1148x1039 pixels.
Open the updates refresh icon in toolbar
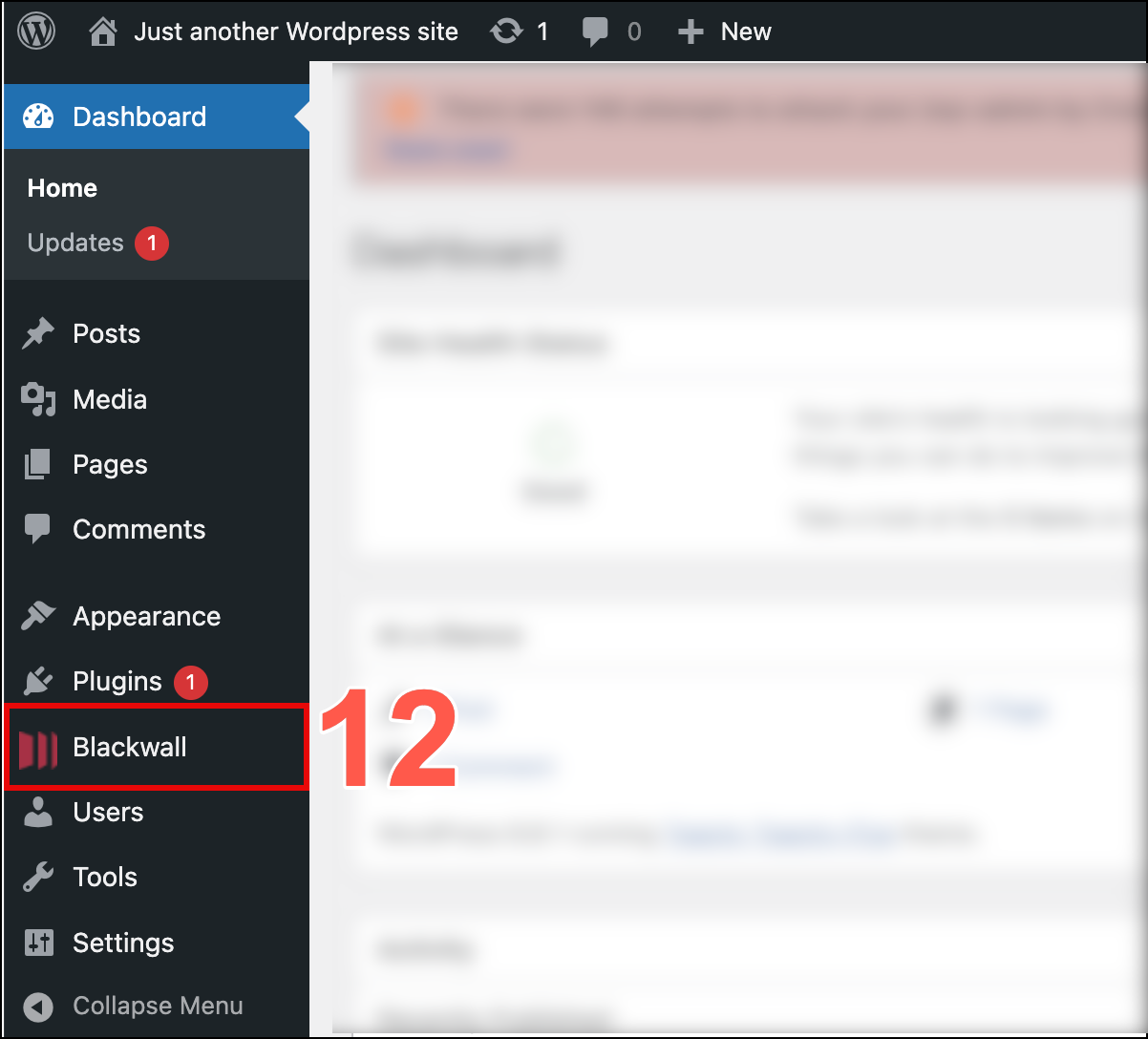(x=506, y=32)
